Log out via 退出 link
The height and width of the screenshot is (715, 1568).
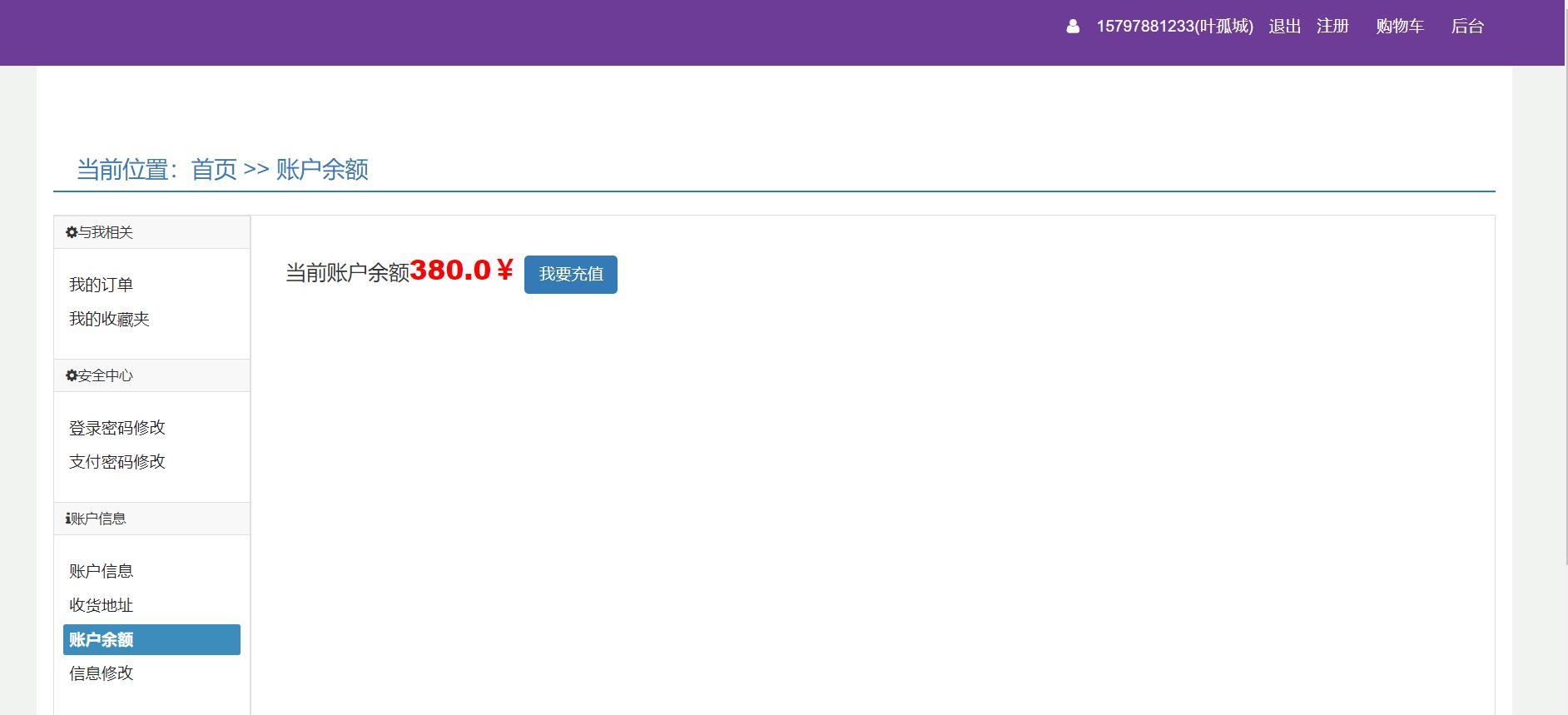click(1284, 27)
